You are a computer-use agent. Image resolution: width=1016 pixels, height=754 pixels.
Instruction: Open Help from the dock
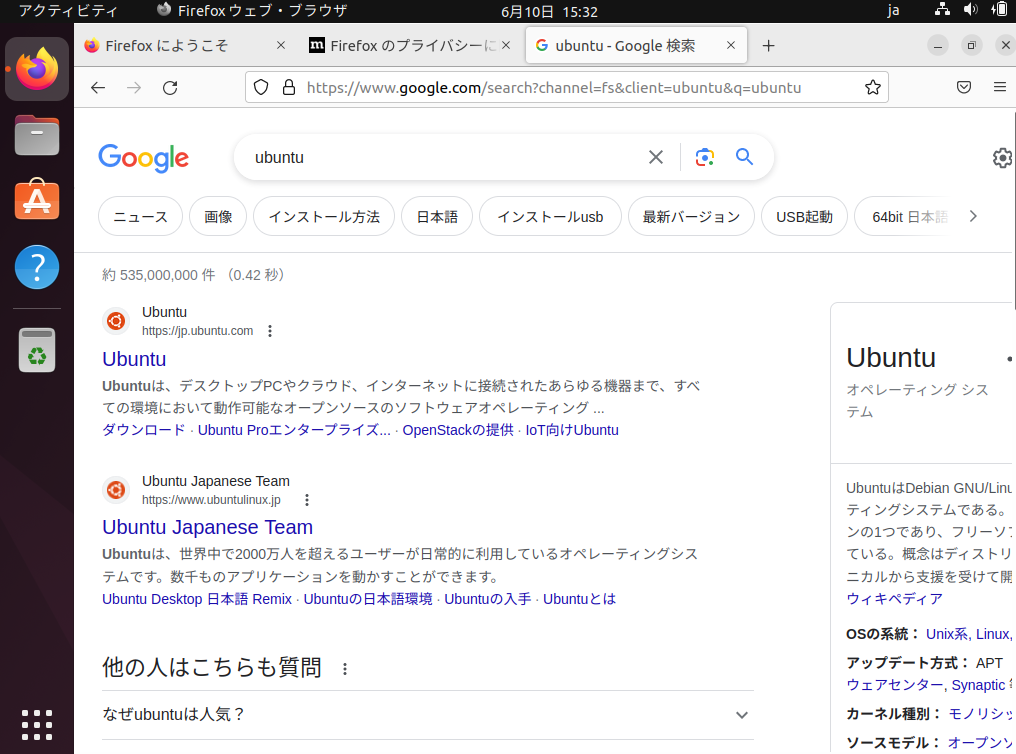pos(37,267)
